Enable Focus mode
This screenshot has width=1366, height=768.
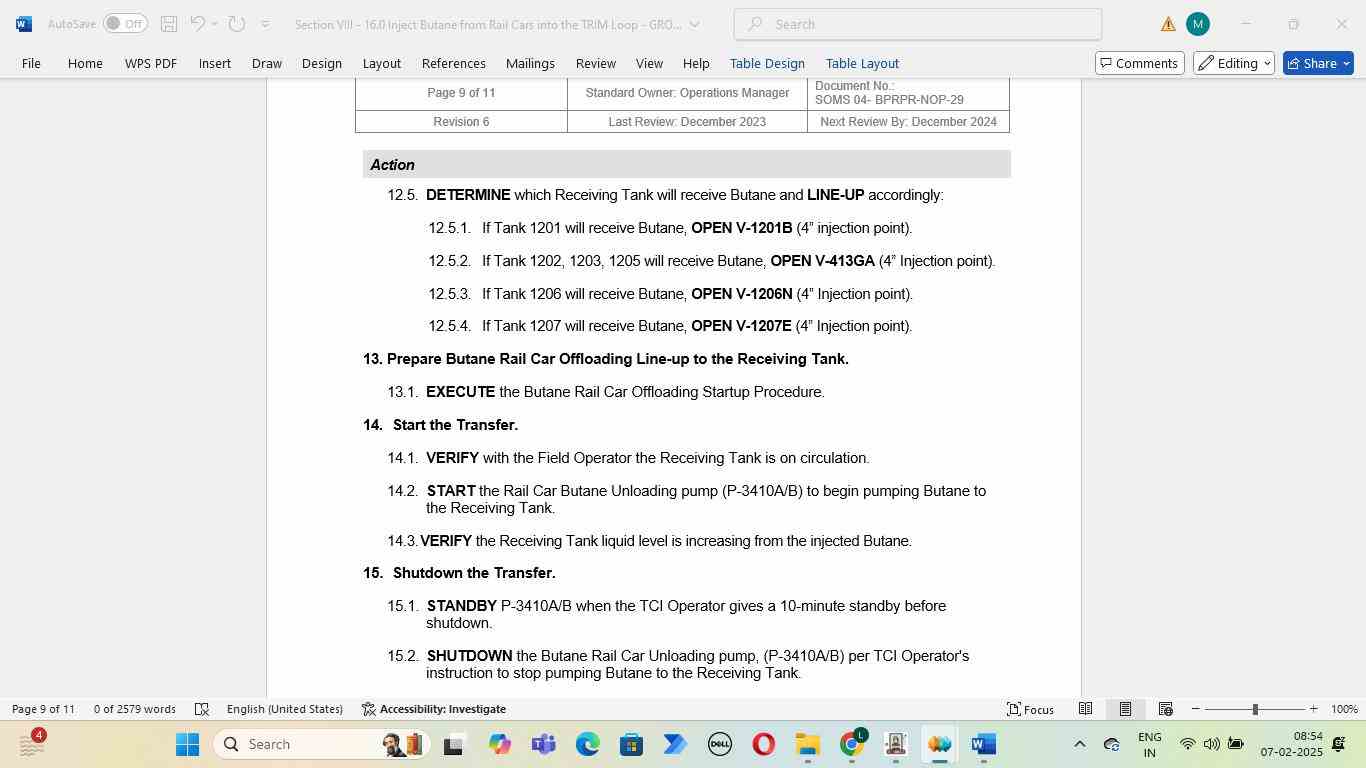[1030, 709]
